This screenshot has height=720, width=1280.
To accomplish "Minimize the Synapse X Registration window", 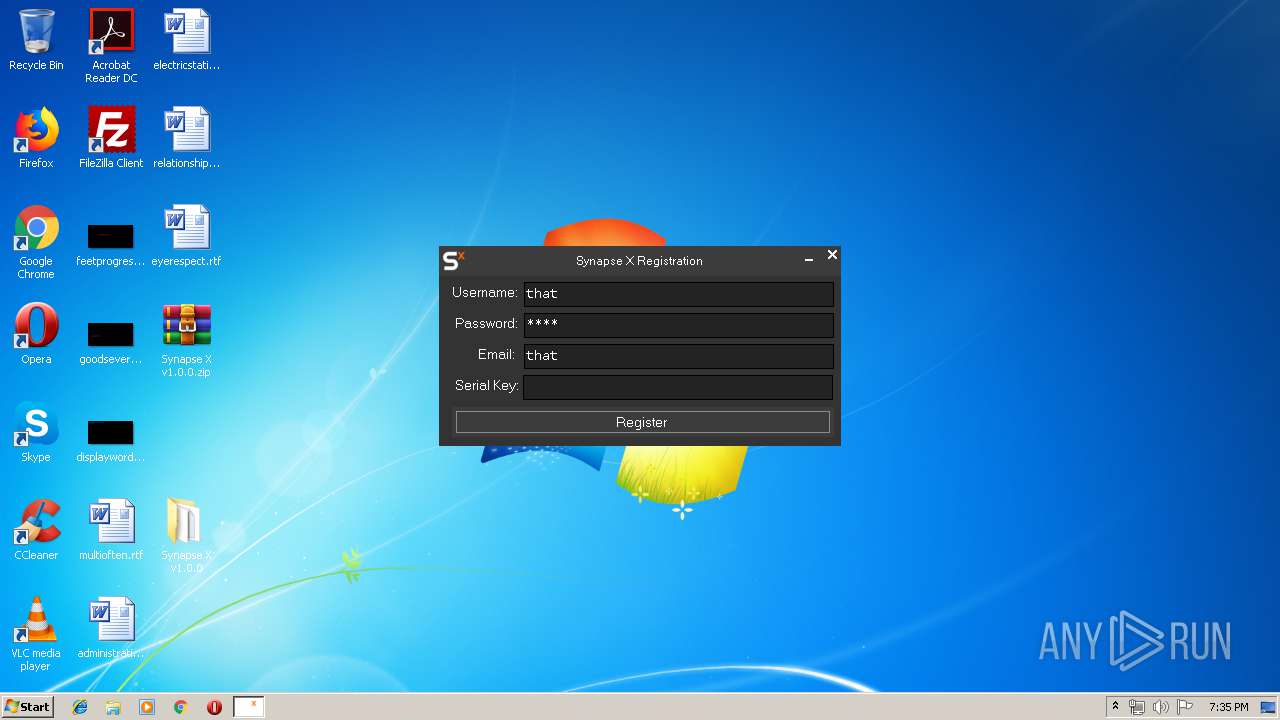I will pos(809,258).
